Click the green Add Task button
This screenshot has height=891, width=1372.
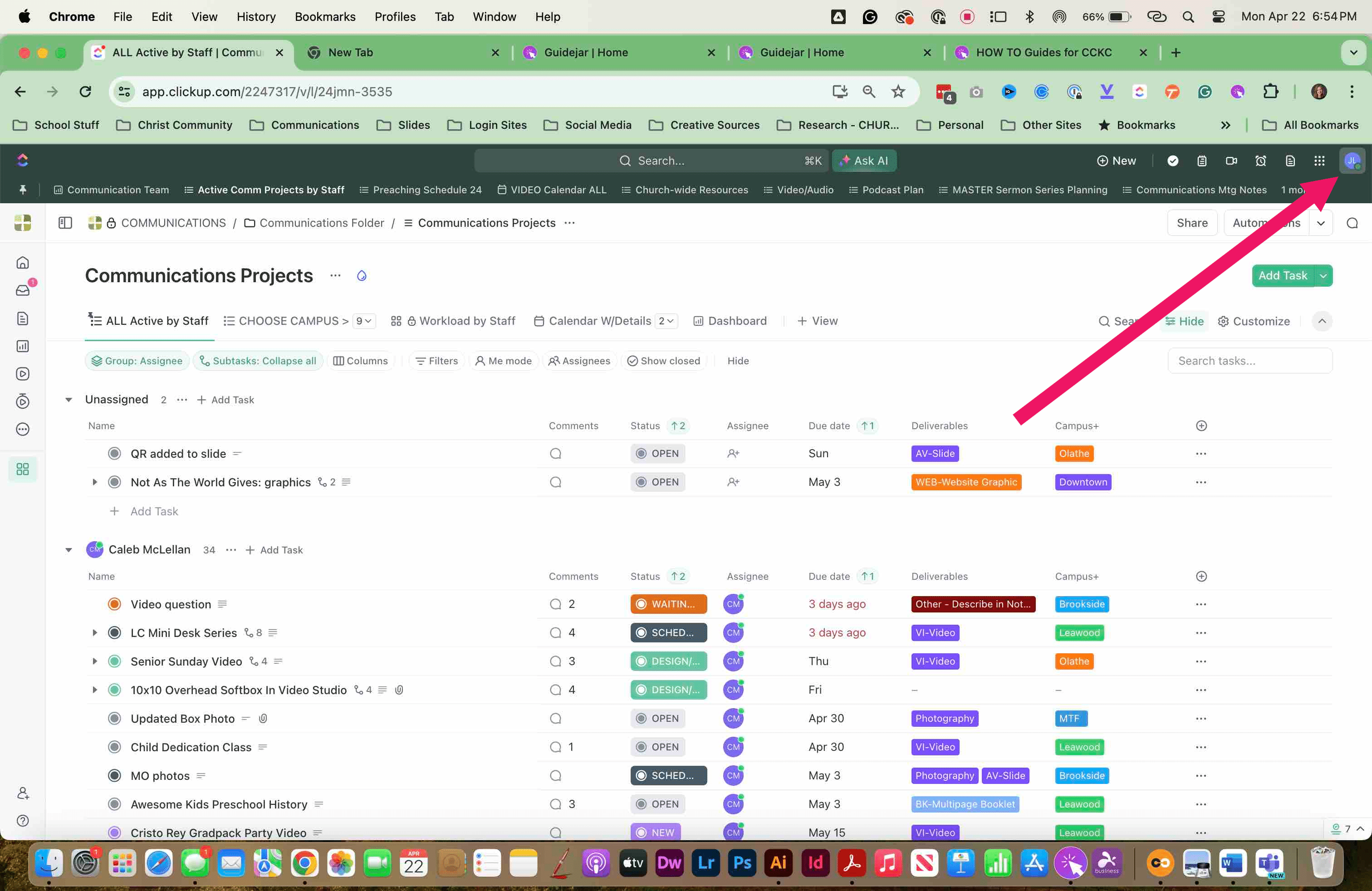pyautogui.click(x=1283, y=276)
